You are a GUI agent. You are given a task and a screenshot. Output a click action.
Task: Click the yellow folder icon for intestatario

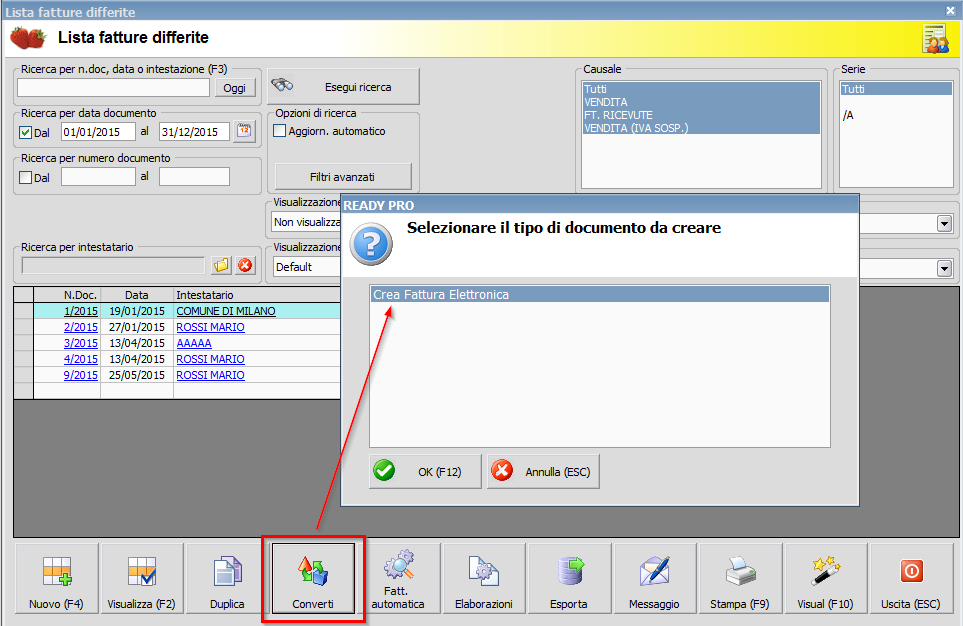[221, 265]
